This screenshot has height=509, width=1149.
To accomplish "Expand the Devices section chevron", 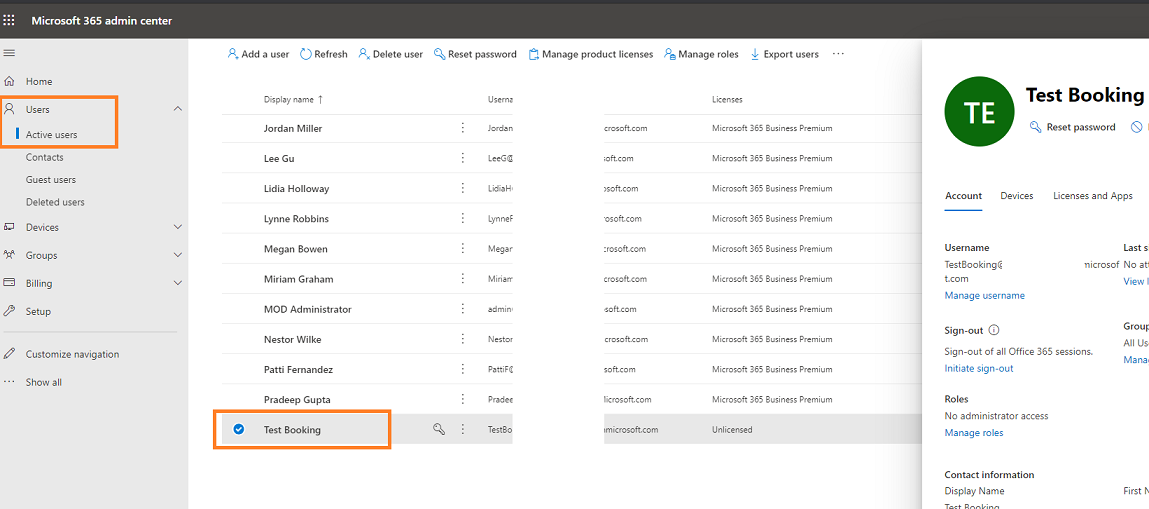I will [x=177, y=227].
